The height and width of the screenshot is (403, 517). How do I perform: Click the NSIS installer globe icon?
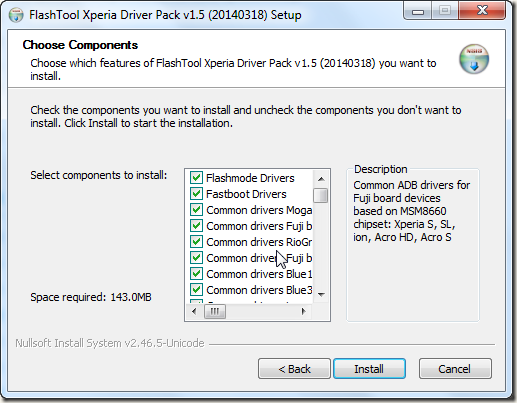point(474,59)
